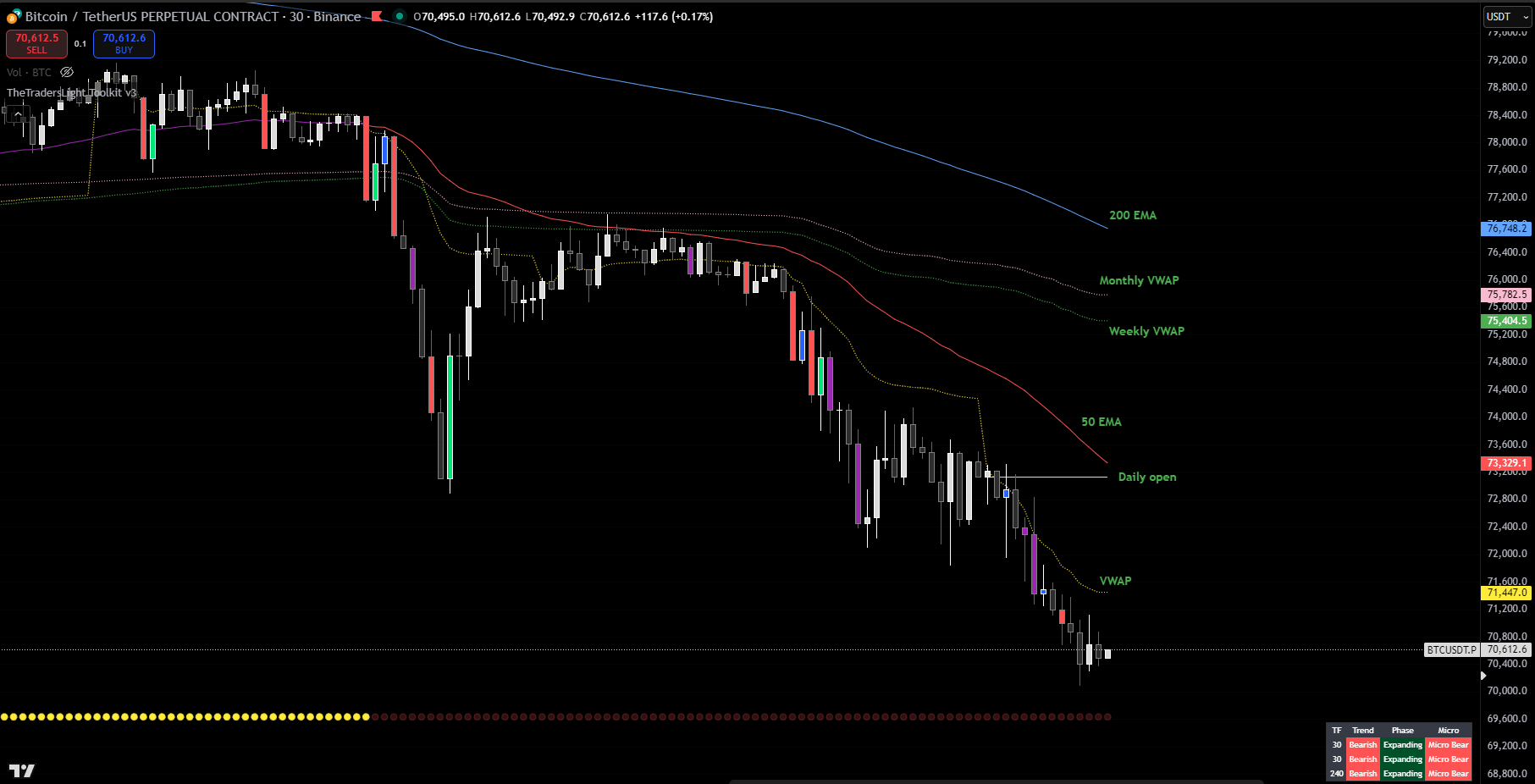Click the eye icon next to Vol · BTC
The height and width of the screenshot is (784, 1535).
pyautogui.click(x=66, y=73)
